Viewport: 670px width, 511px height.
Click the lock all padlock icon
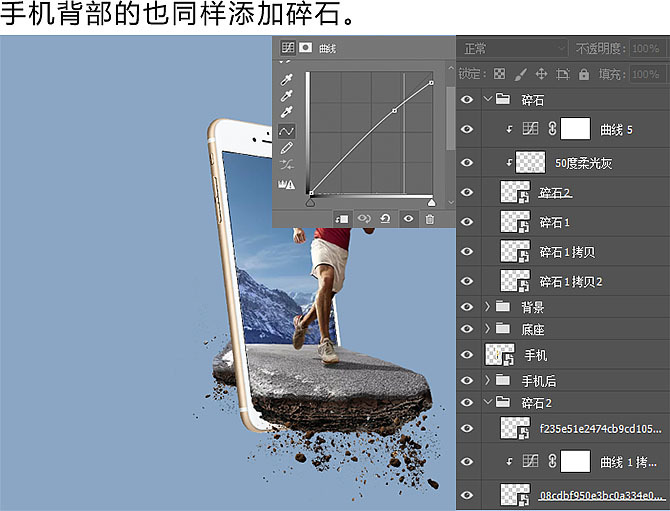point(584,74)
